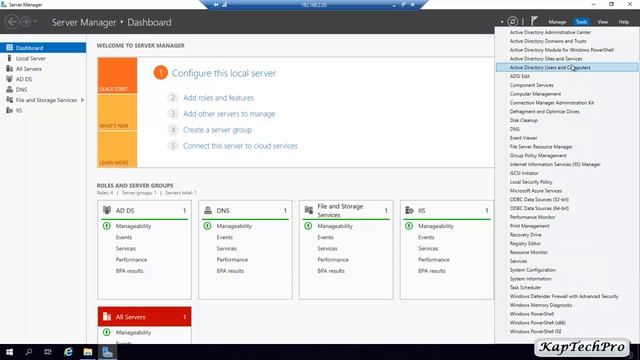Open ADSI Edit from Tools
Screen dimensions: 640x360
point(519,76)
